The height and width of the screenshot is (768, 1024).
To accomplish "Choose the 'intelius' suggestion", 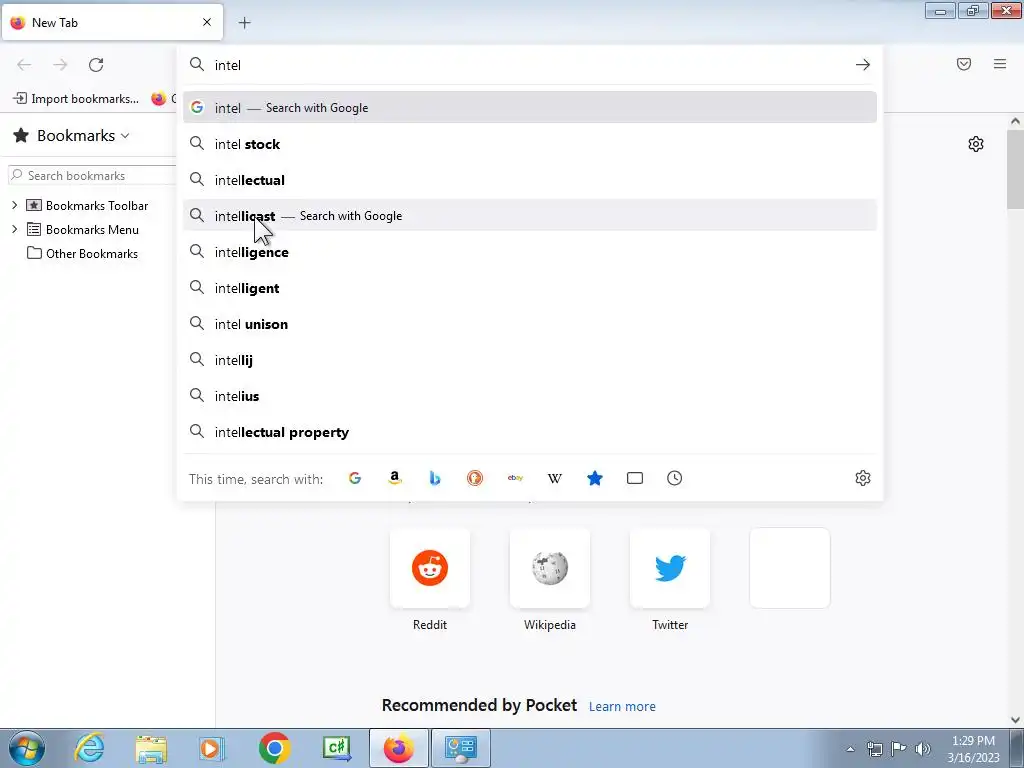I will (530, 396).
